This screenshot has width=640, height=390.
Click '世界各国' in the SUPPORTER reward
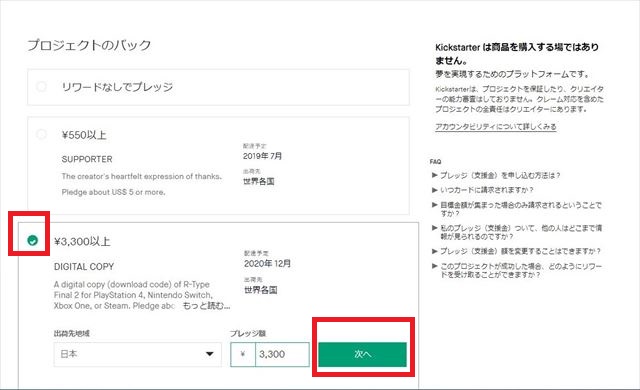pyautogui.click(x=259, y=181)
